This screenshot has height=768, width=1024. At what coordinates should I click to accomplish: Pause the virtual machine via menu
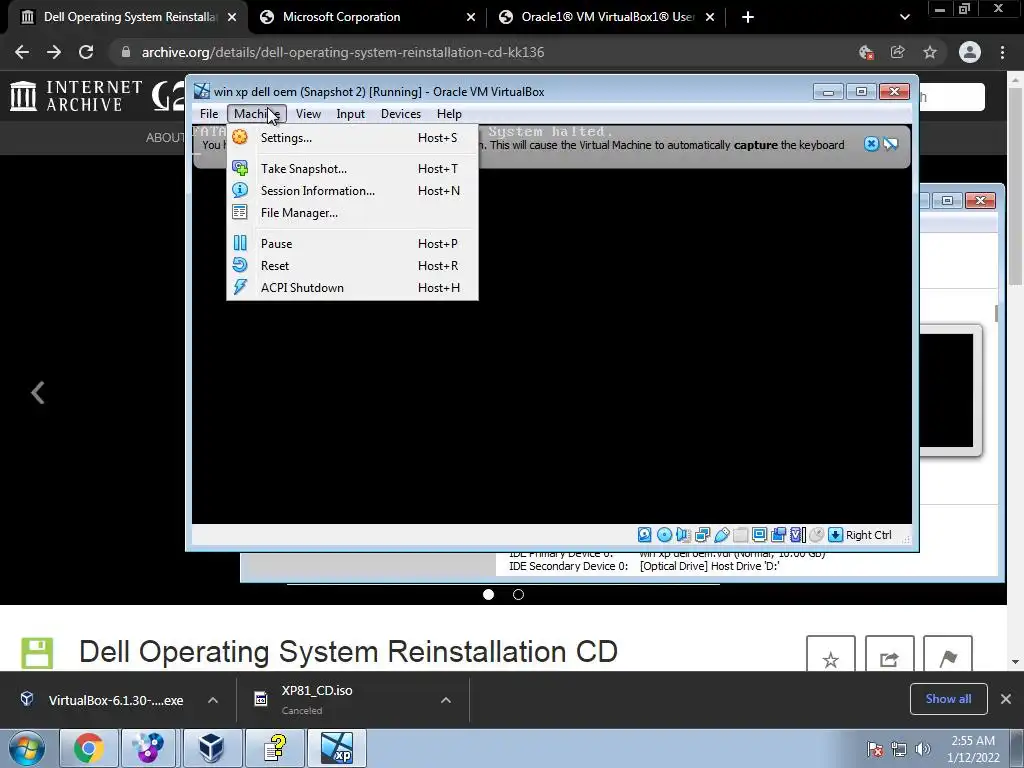pos(352,244)
